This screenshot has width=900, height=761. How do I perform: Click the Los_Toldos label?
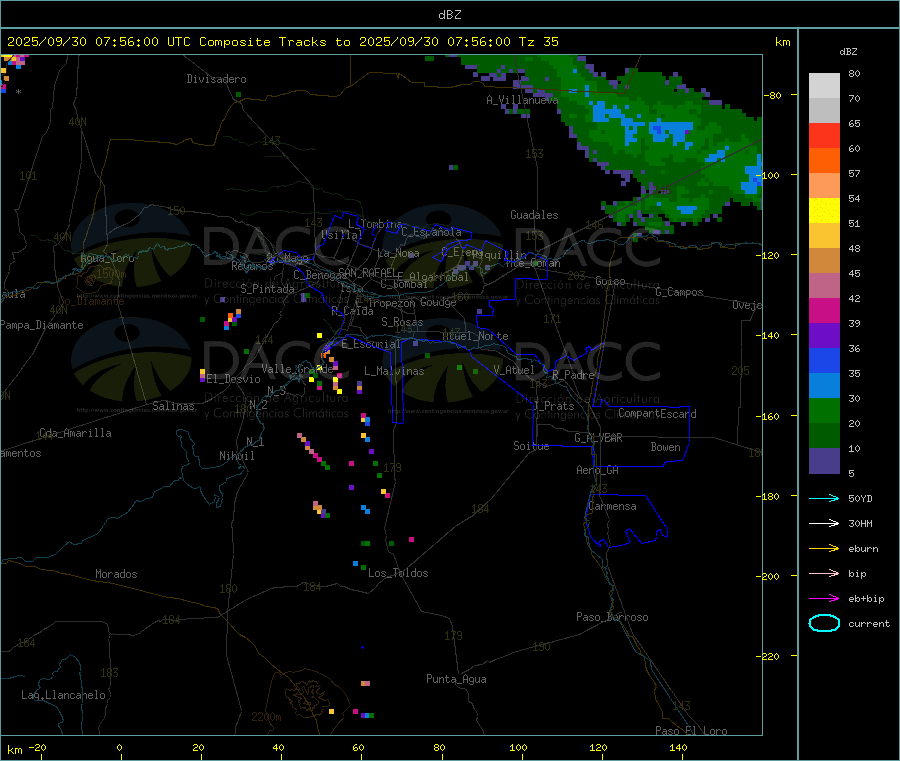tap(398, 573)
